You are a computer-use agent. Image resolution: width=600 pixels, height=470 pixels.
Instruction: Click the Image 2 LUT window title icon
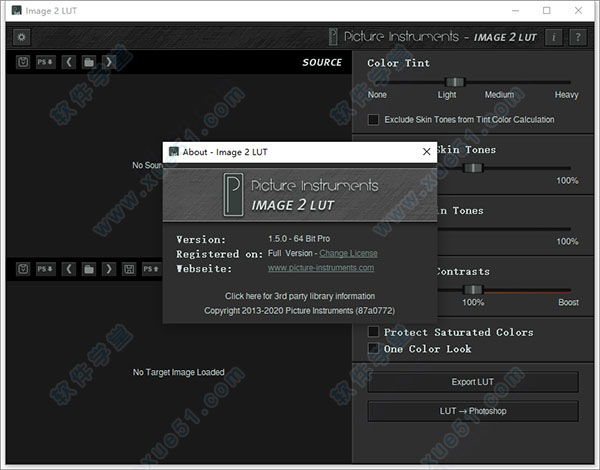[x=16, y=10]
